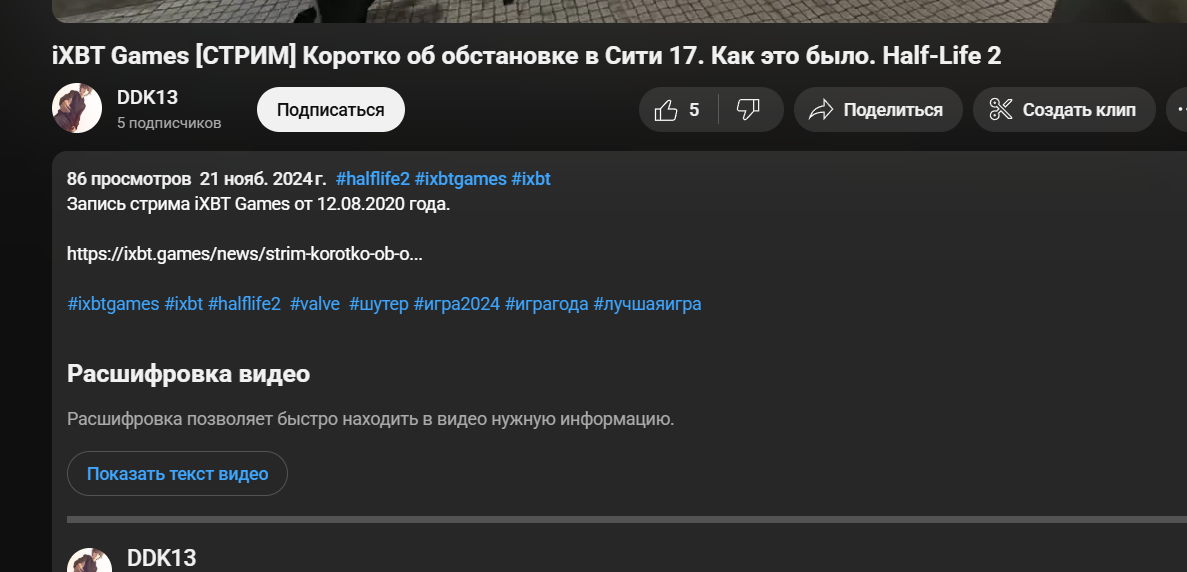Click the thumbs-up like icon
Viewport: 1187px width, 572px height.
pyautogui.click(x=667, y=110)
